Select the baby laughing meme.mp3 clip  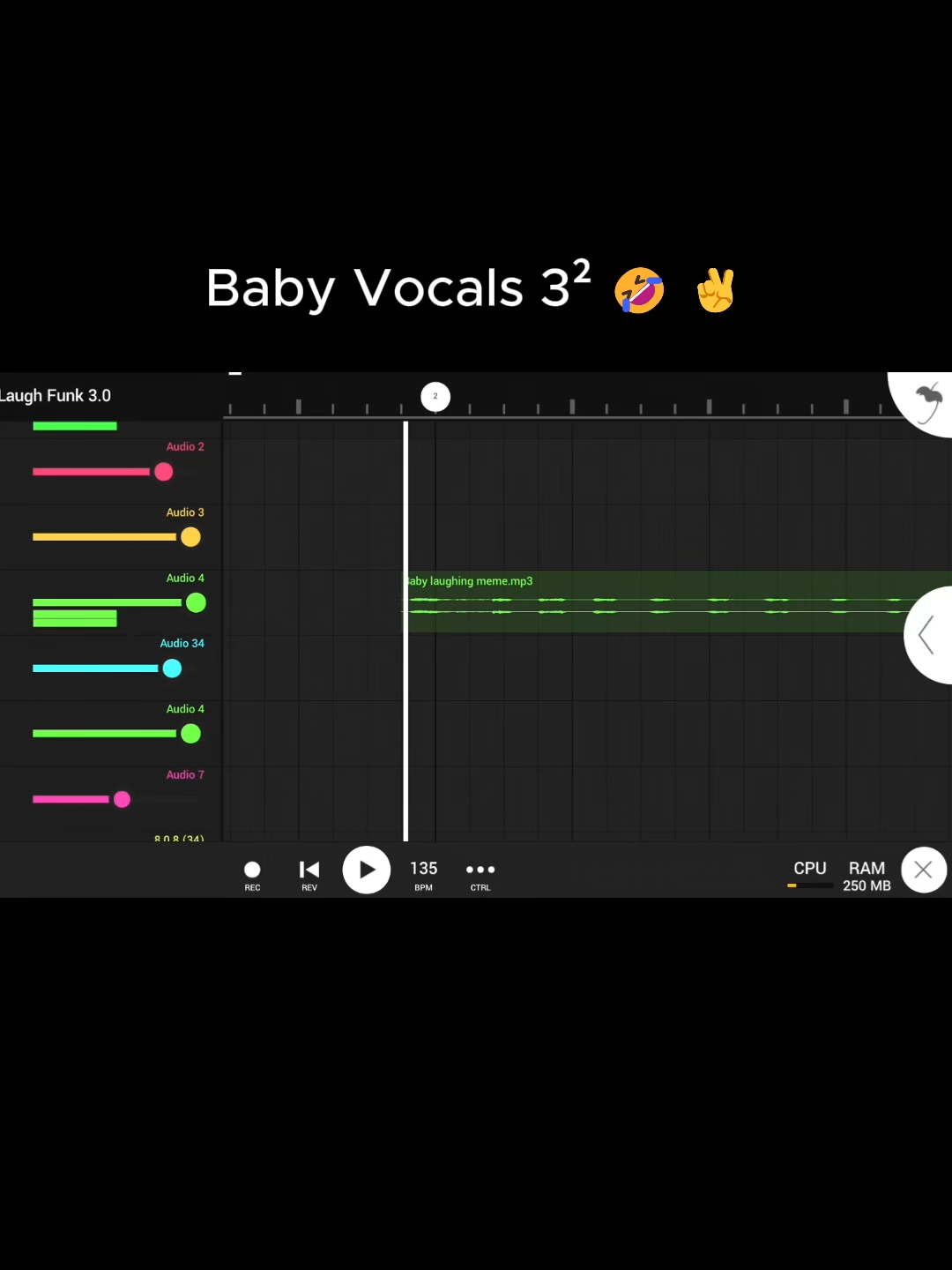(677, 601)
